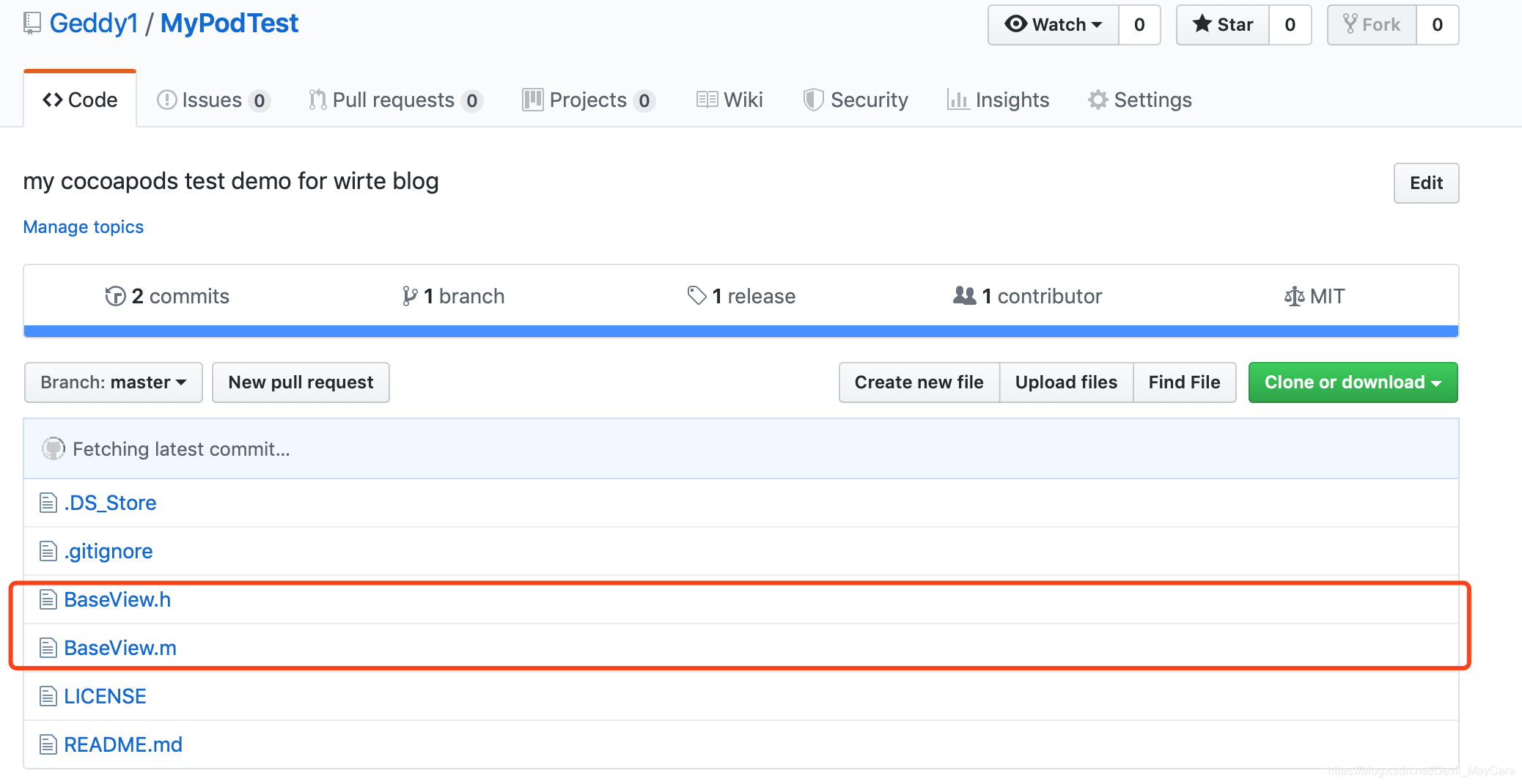Click the Security shield icon

813,100
